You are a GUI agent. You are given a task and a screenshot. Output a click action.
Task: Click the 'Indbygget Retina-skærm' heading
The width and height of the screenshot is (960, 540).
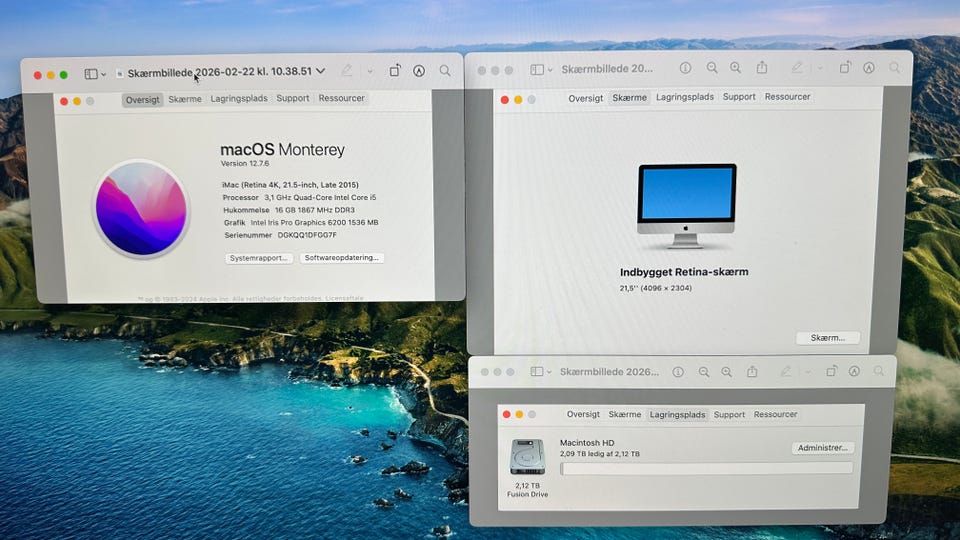coord(684,272)
